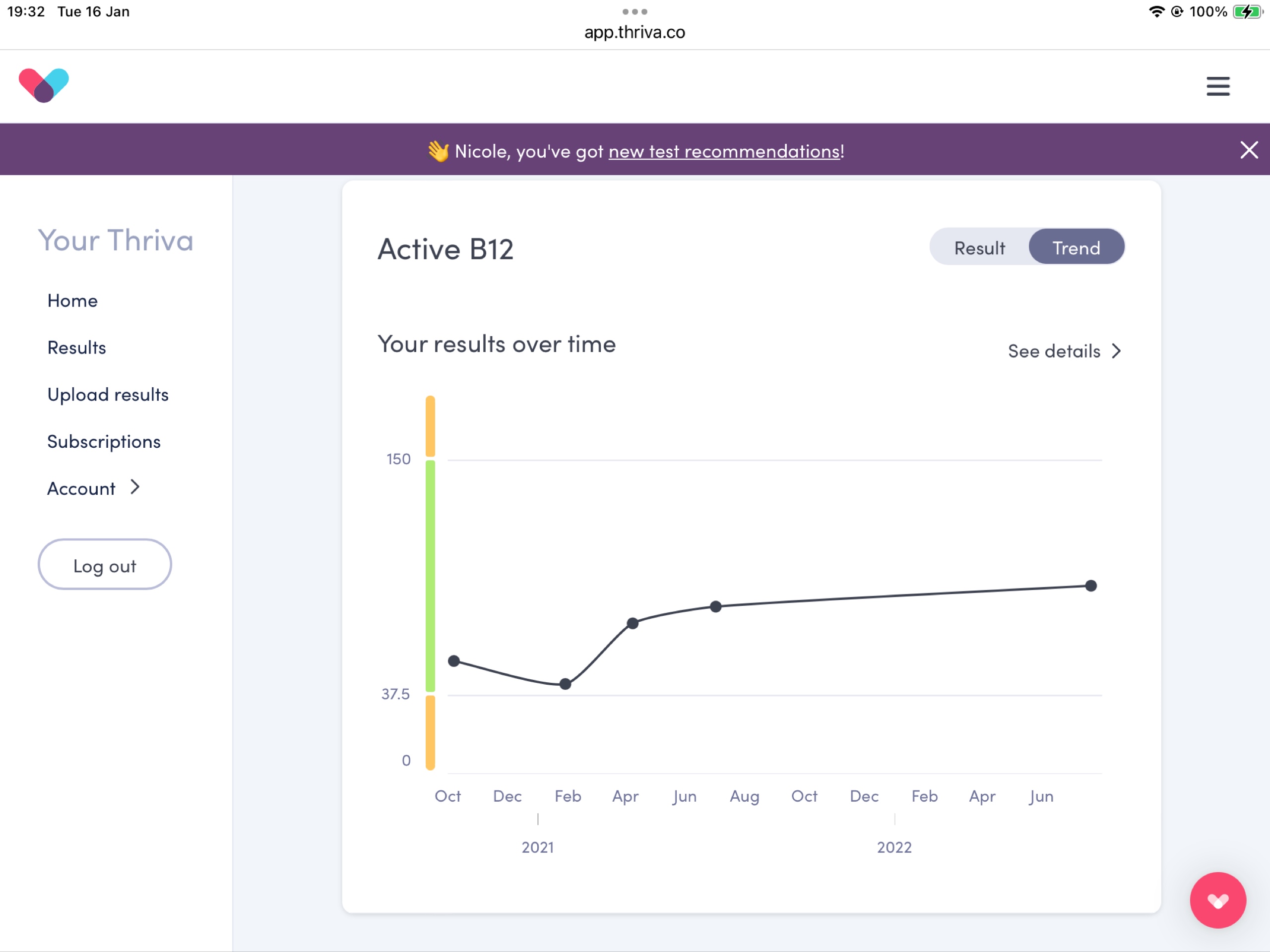The height and width of the screenshot is (952, 1270).
Task: Click the lower orange range bar
Action: pos(430,732)
